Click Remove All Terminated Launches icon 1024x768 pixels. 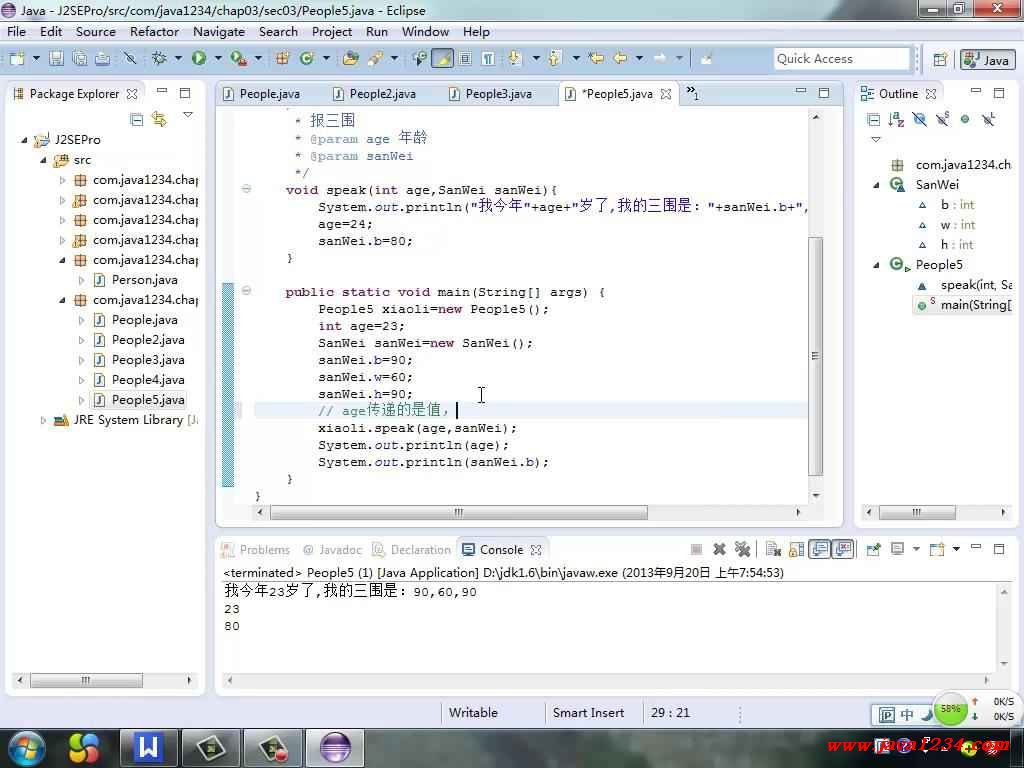(x=743, y=549)
